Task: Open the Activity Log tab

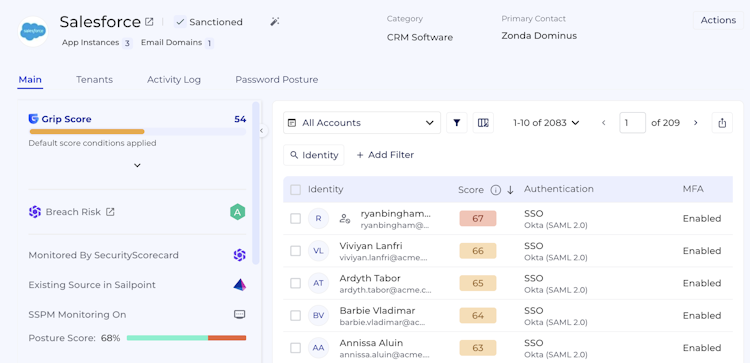Action: point(174,80)
